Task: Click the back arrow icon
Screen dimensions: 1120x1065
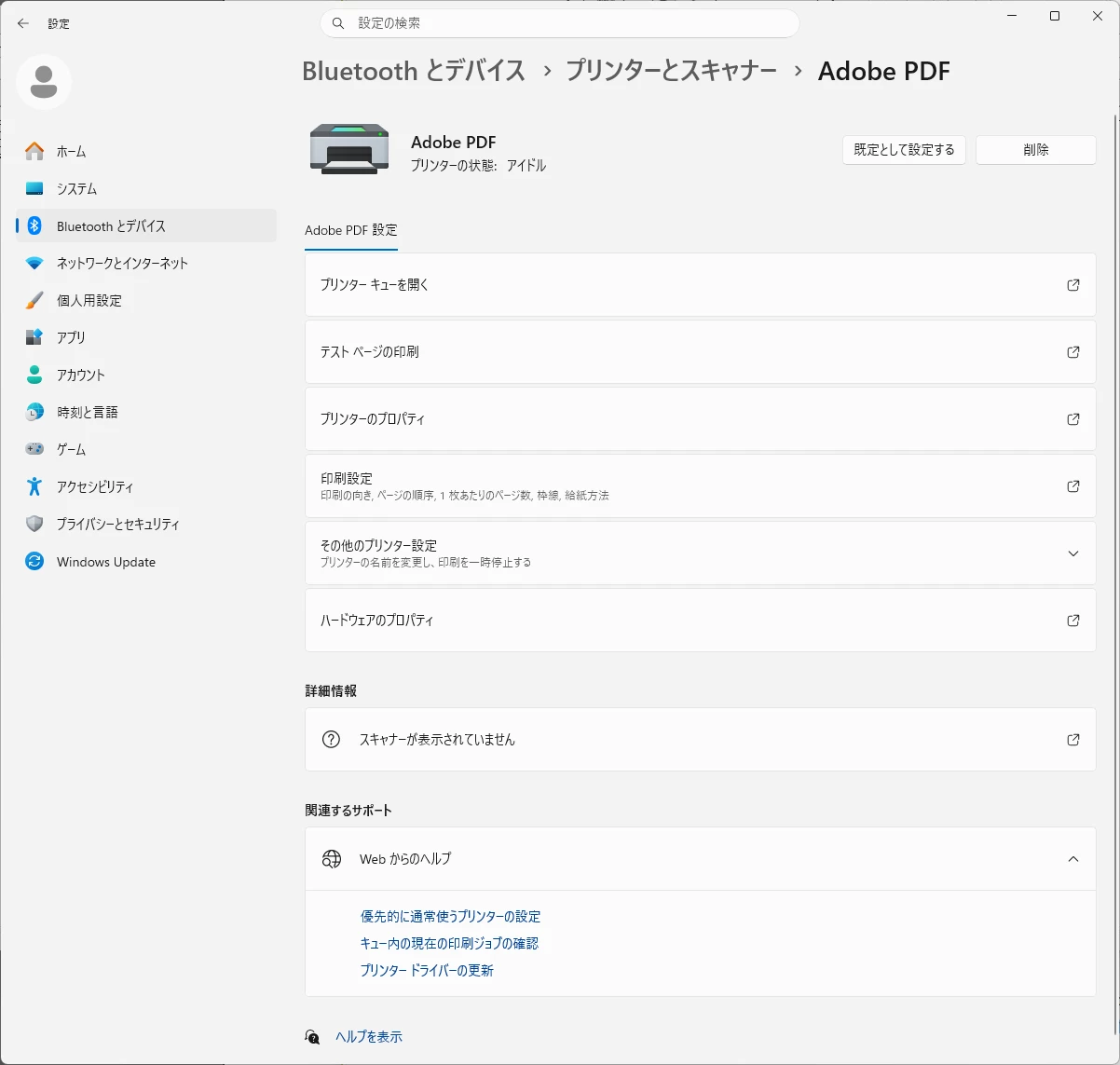Action: tap(23, 23)
